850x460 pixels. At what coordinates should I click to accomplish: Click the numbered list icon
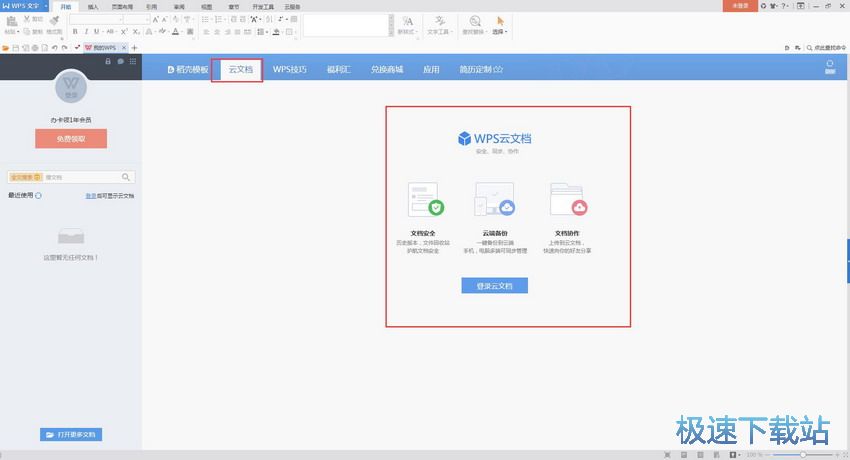click(218, 20)
